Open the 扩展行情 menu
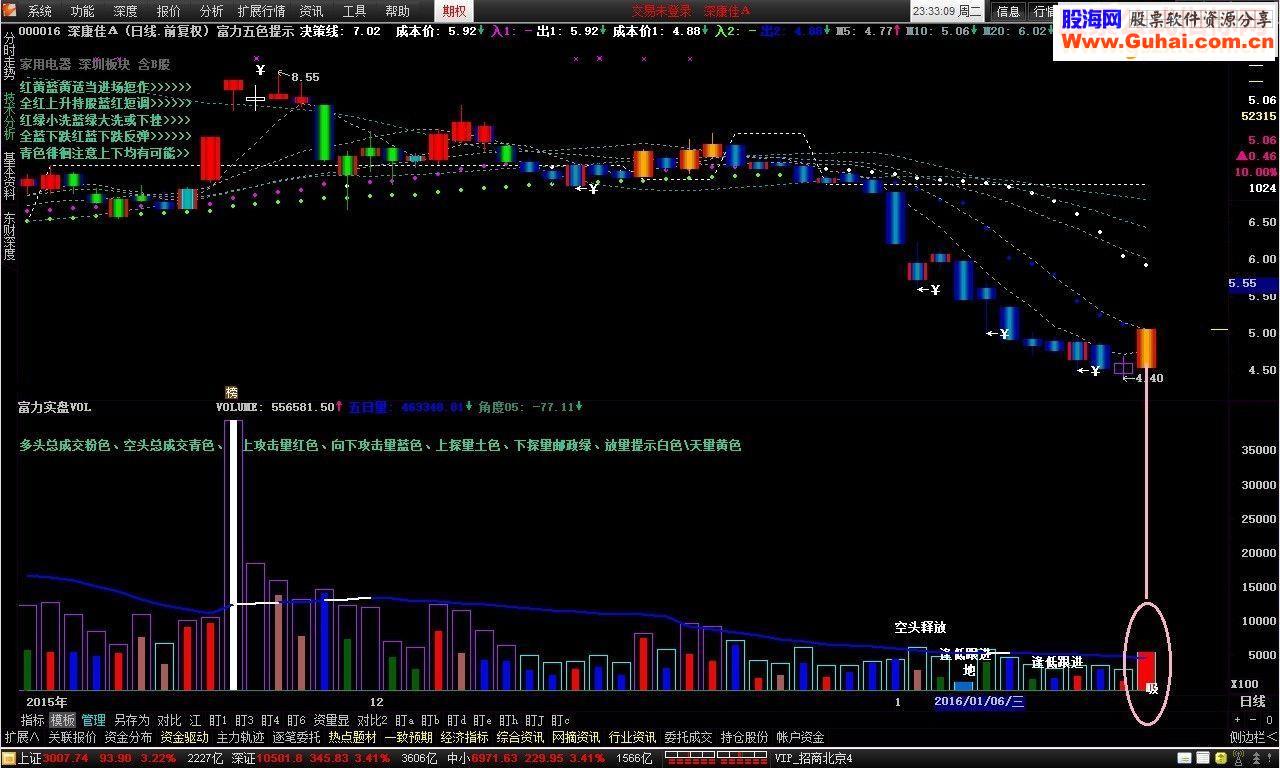The height and width of the screenshot is (768, 1280). tap(261, 11)
